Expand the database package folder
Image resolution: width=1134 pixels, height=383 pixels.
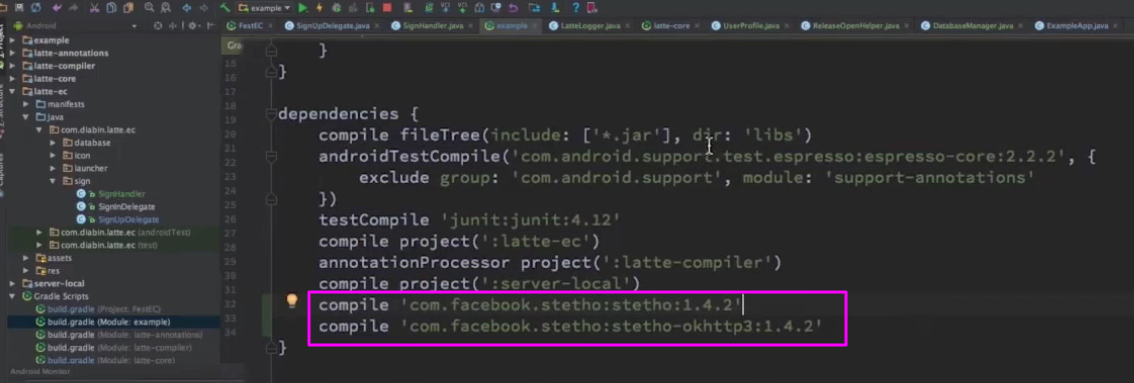53,143
